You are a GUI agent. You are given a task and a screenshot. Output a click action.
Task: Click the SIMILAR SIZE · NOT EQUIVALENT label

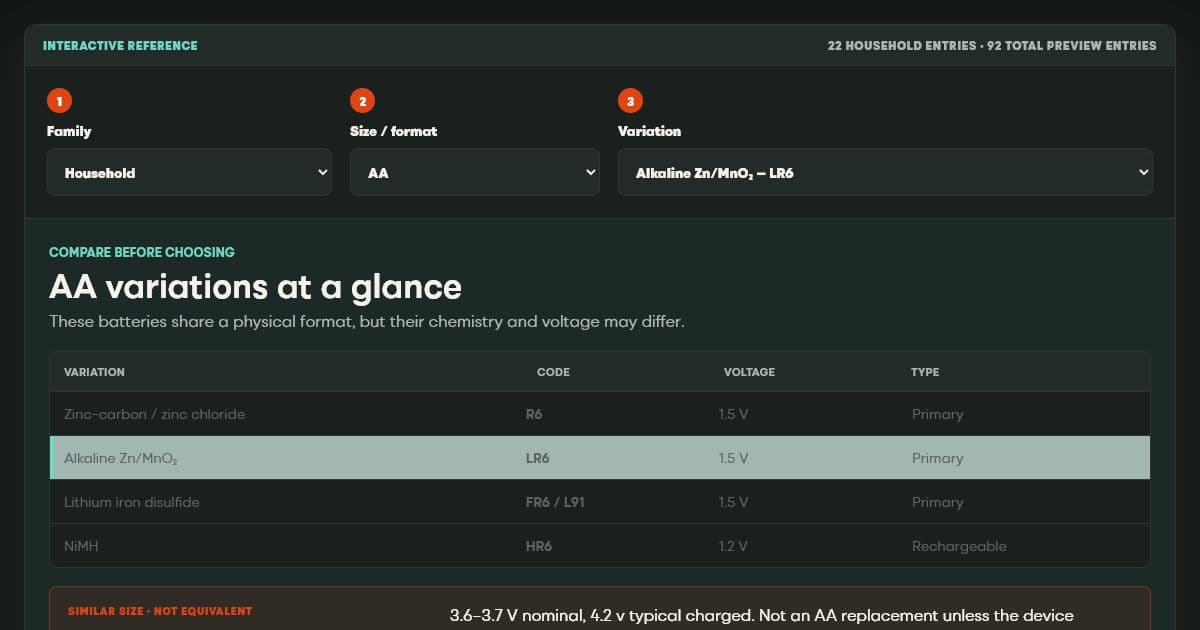[x=160, y=611]
